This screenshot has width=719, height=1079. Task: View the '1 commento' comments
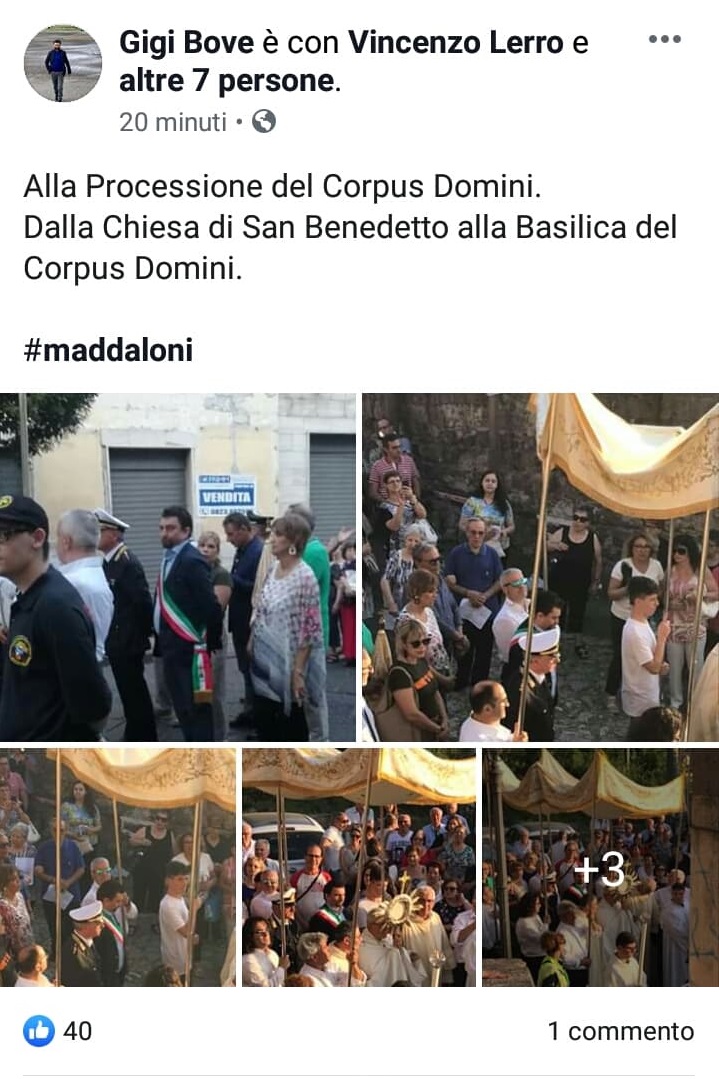coord(621,1031)
